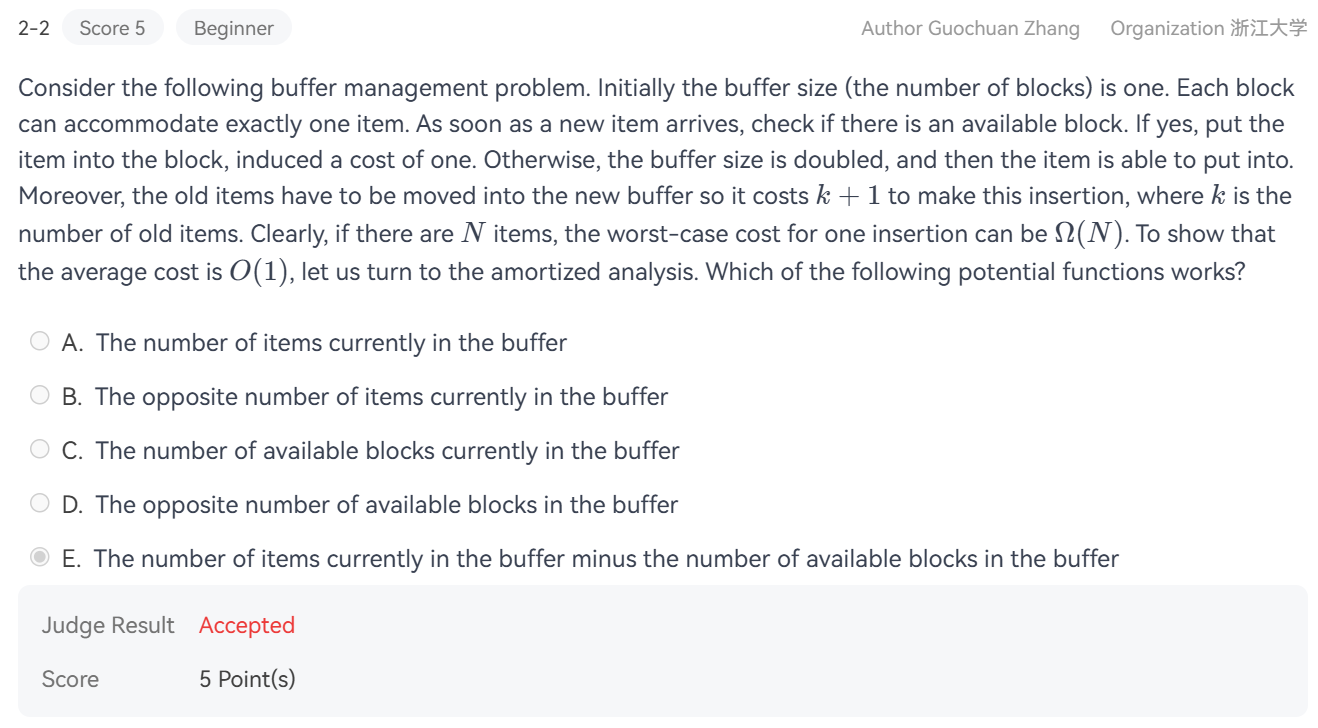Click the problem number 2-2

click(34, 28)
